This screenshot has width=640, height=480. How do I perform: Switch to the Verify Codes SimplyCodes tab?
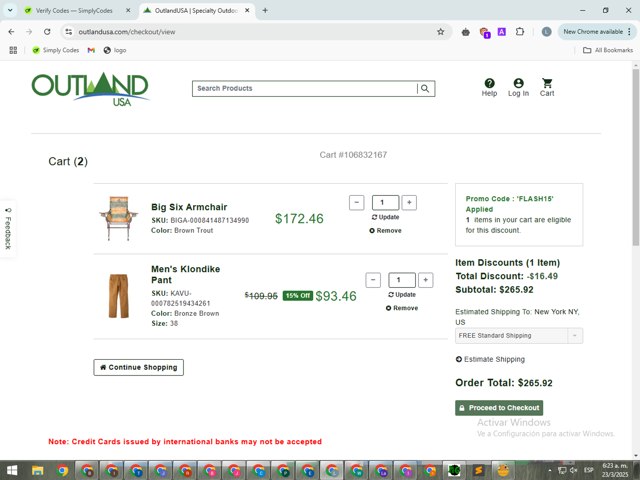[x=74, y=11]
